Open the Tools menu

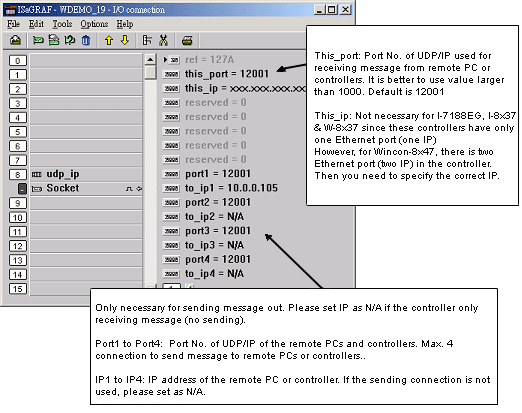pyautogui.click(x=62, y=24)
